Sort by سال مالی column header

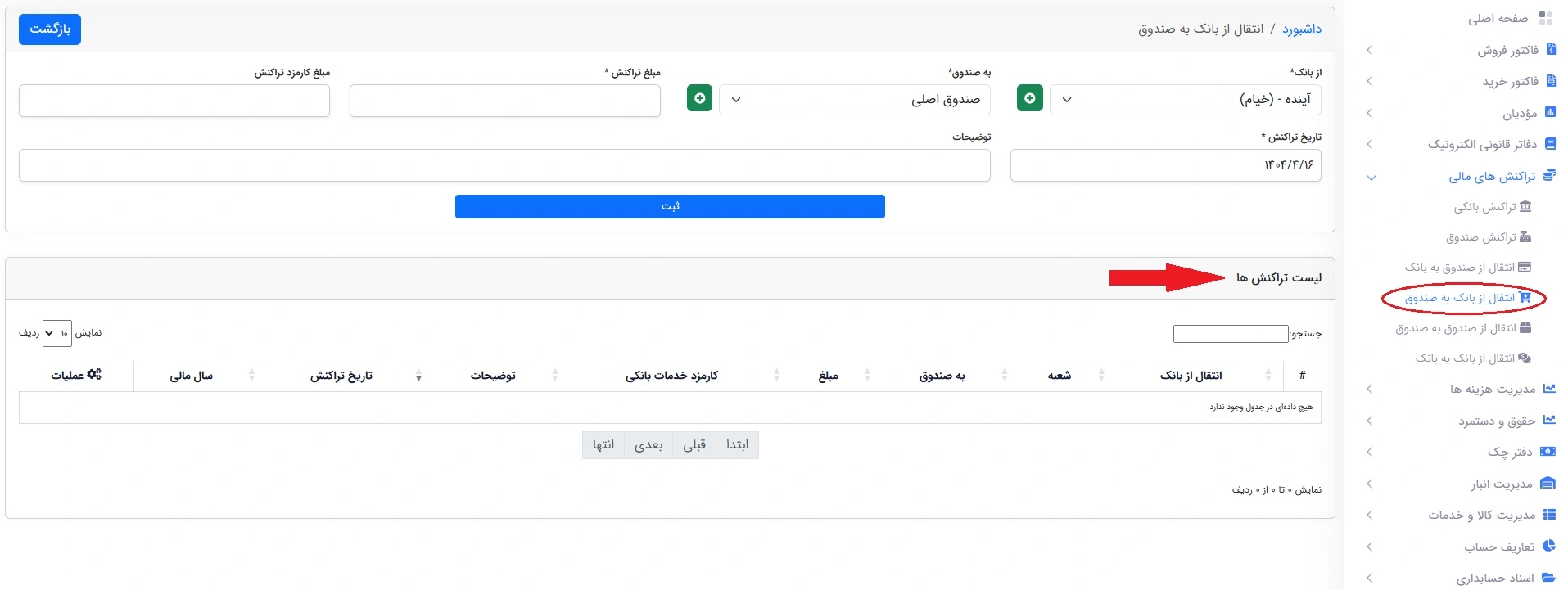pyautogui.click(x=191, y=376)
